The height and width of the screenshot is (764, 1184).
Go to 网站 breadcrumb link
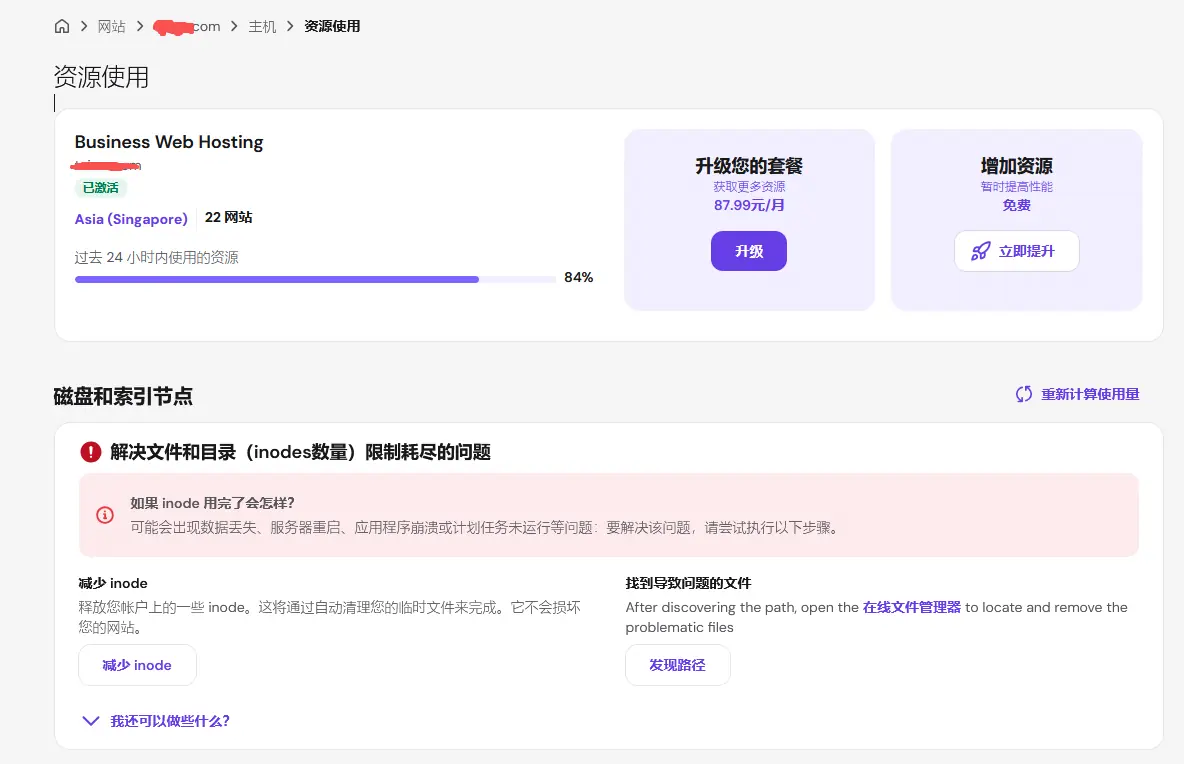(x=111, y=26)
